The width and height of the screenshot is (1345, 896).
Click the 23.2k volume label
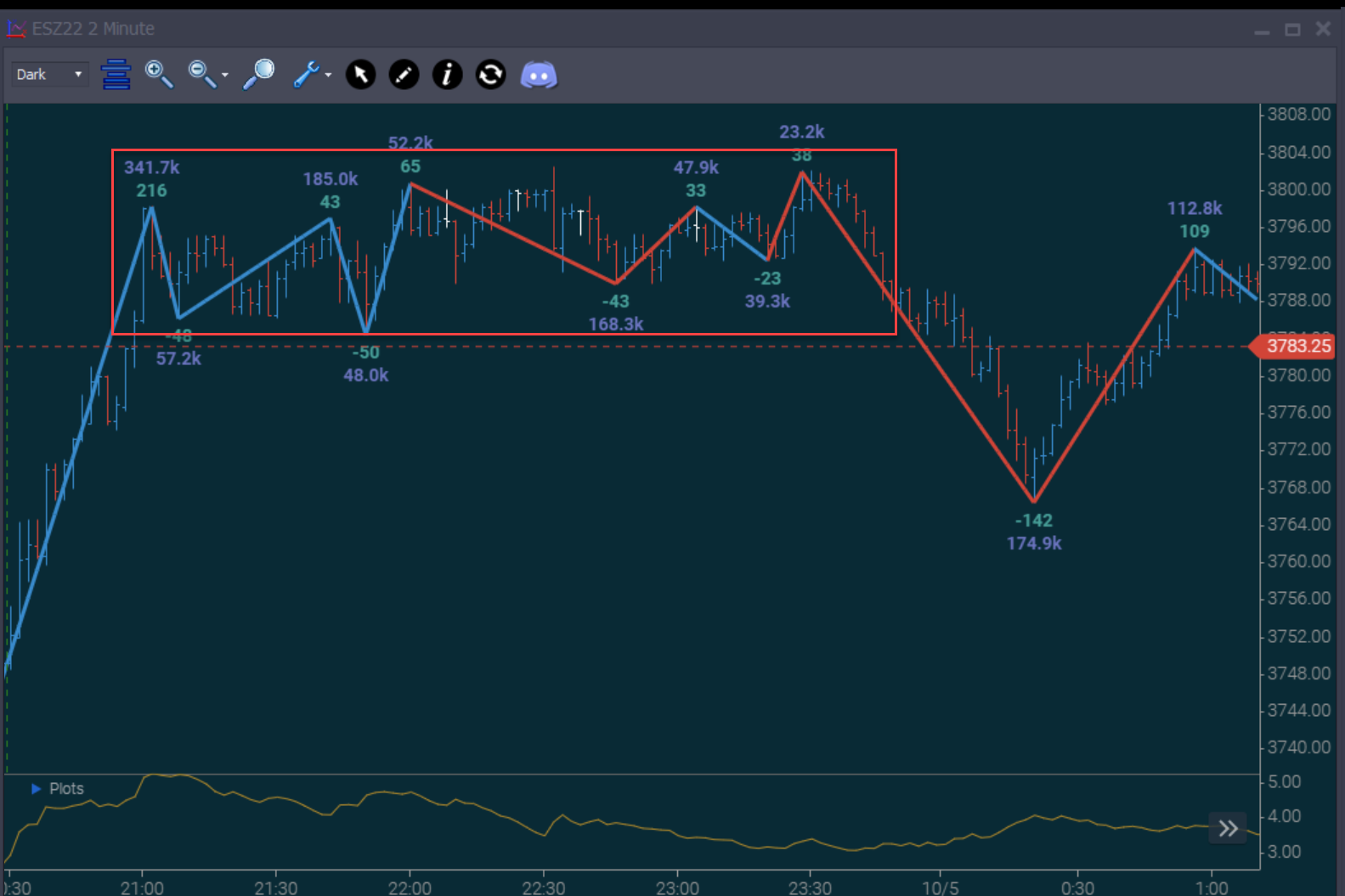pyautogui.click(x=802, y=132)
